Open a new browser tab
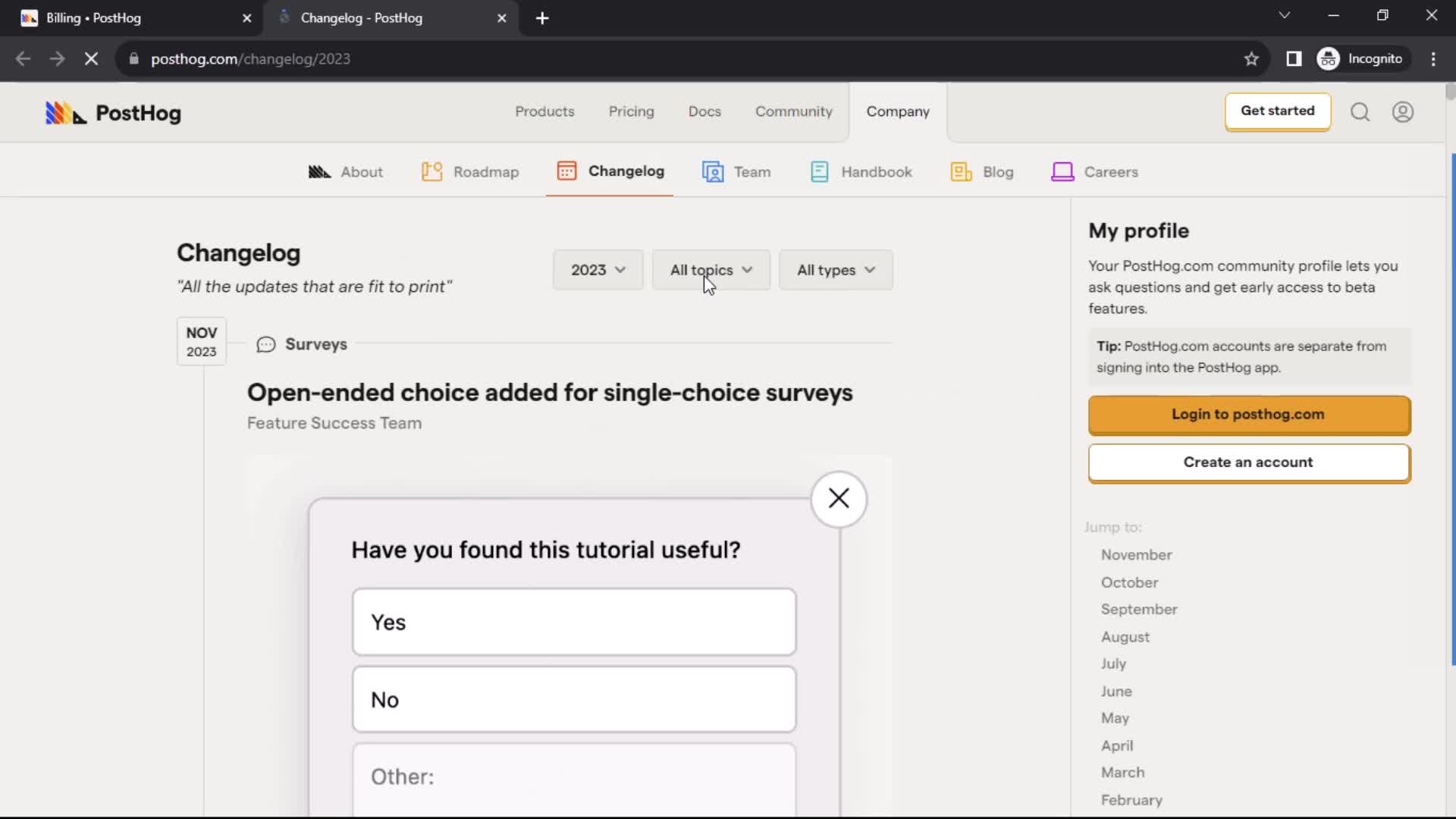 click(542, 18)
